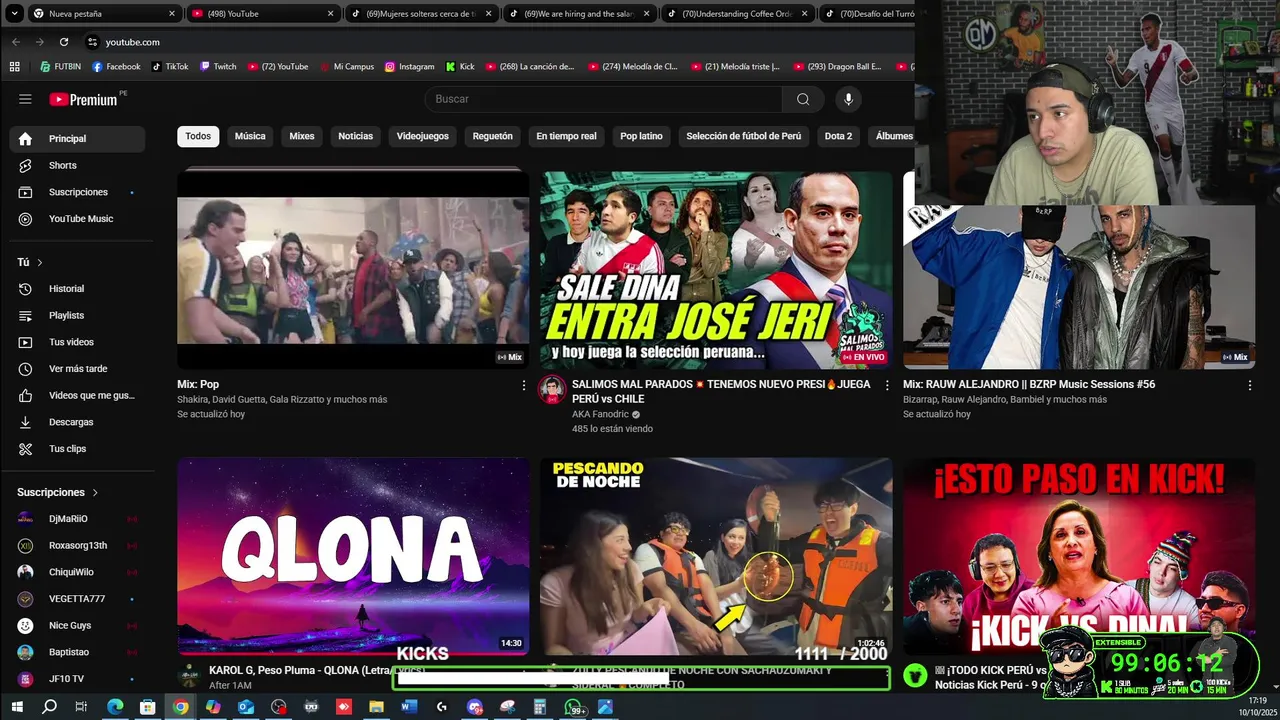Open DjMaRiiO subscription channel
Image resolution: width=1280 pixels, height=720 pixels.
tap(77, 519)
